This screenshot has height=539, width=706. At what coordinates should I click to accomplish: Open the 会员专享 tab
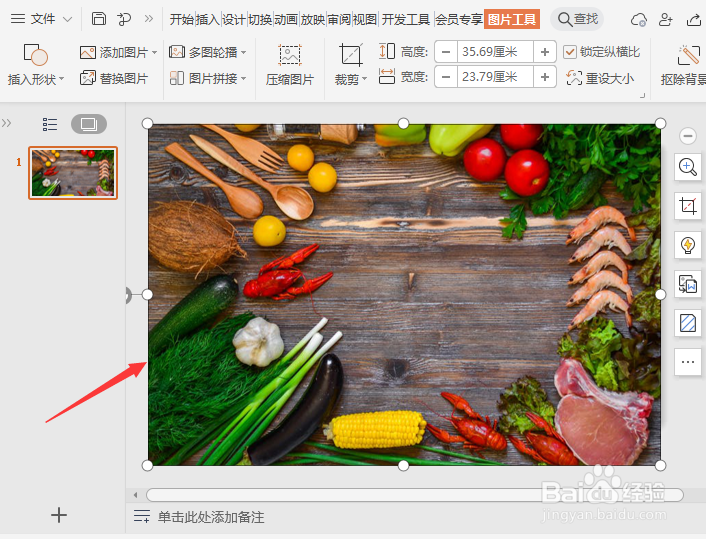[x=459, y=19]
